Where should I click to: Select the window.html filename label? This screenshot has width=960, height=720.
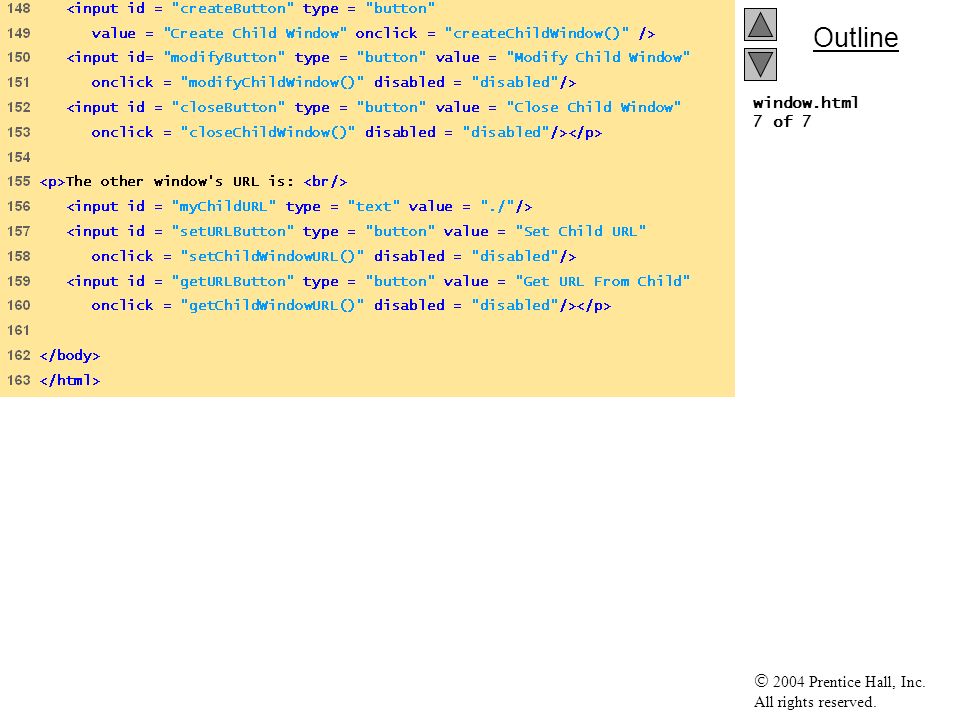(x=805, y=103)
